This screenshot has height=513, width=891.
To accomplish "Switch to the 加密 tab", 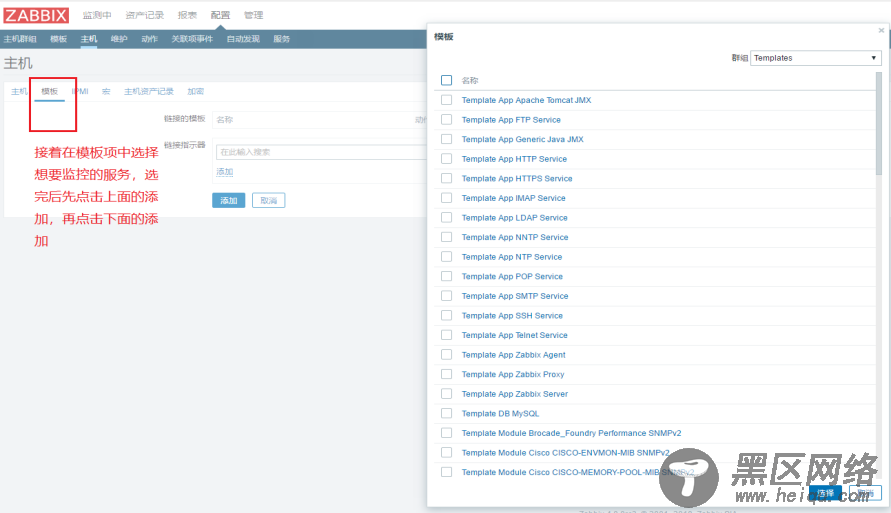I will pyautogui.click(x=195, y=91).
